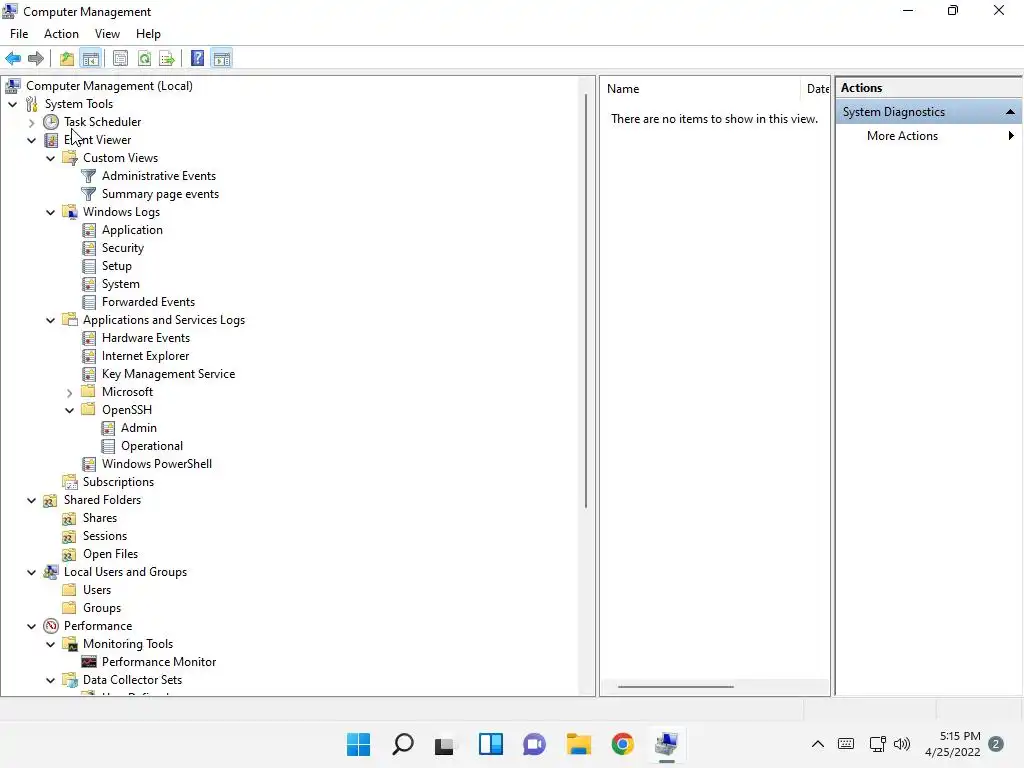Collapse the Shared Folders node
The image size is (1024, 768).
(x=31, y=501)
